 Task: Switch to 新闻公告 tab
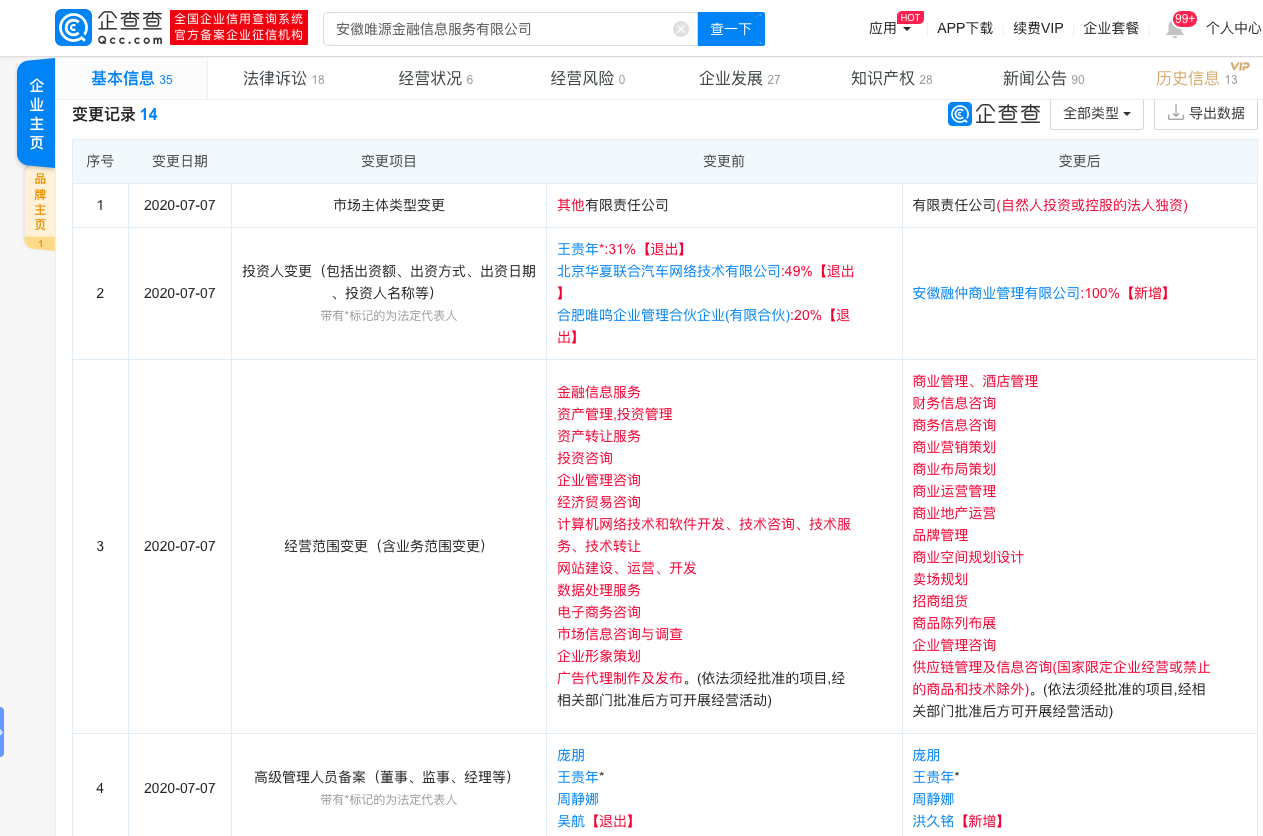point(1043,78)
